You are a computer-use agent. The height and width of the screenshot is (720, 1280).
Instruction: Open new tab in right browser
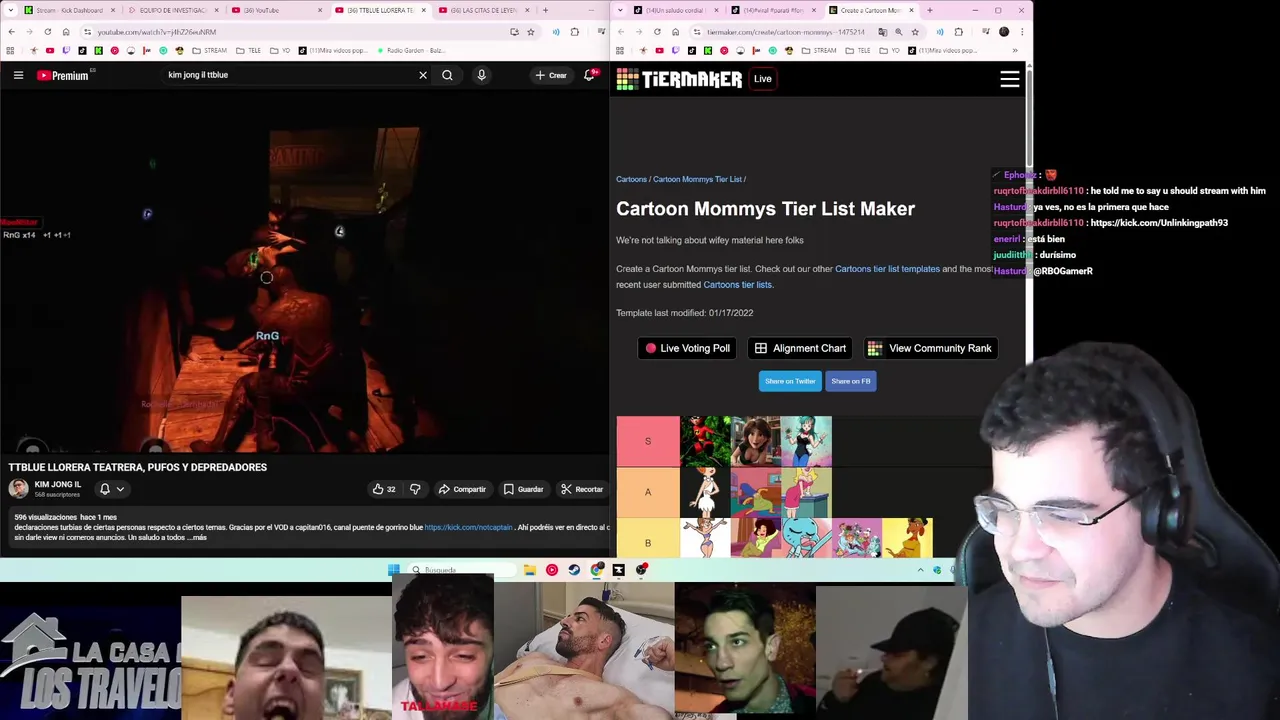click(x=930, y=10)
